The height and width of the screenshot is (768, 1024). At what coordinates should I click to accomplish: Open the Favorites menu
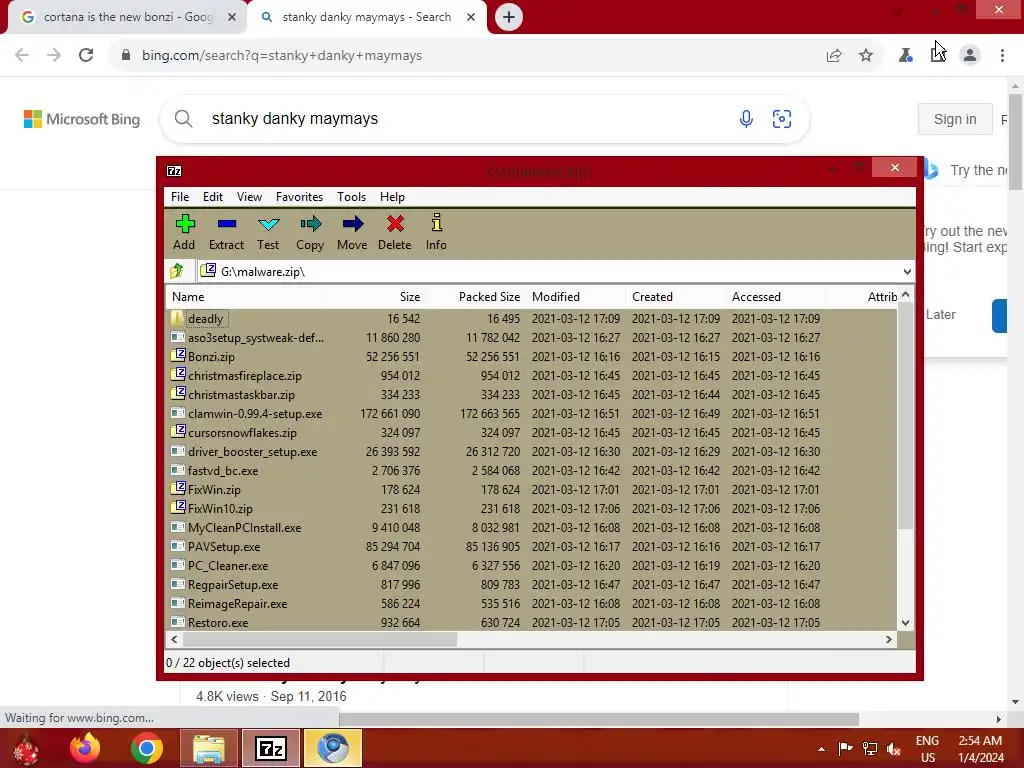click(299, 197)
